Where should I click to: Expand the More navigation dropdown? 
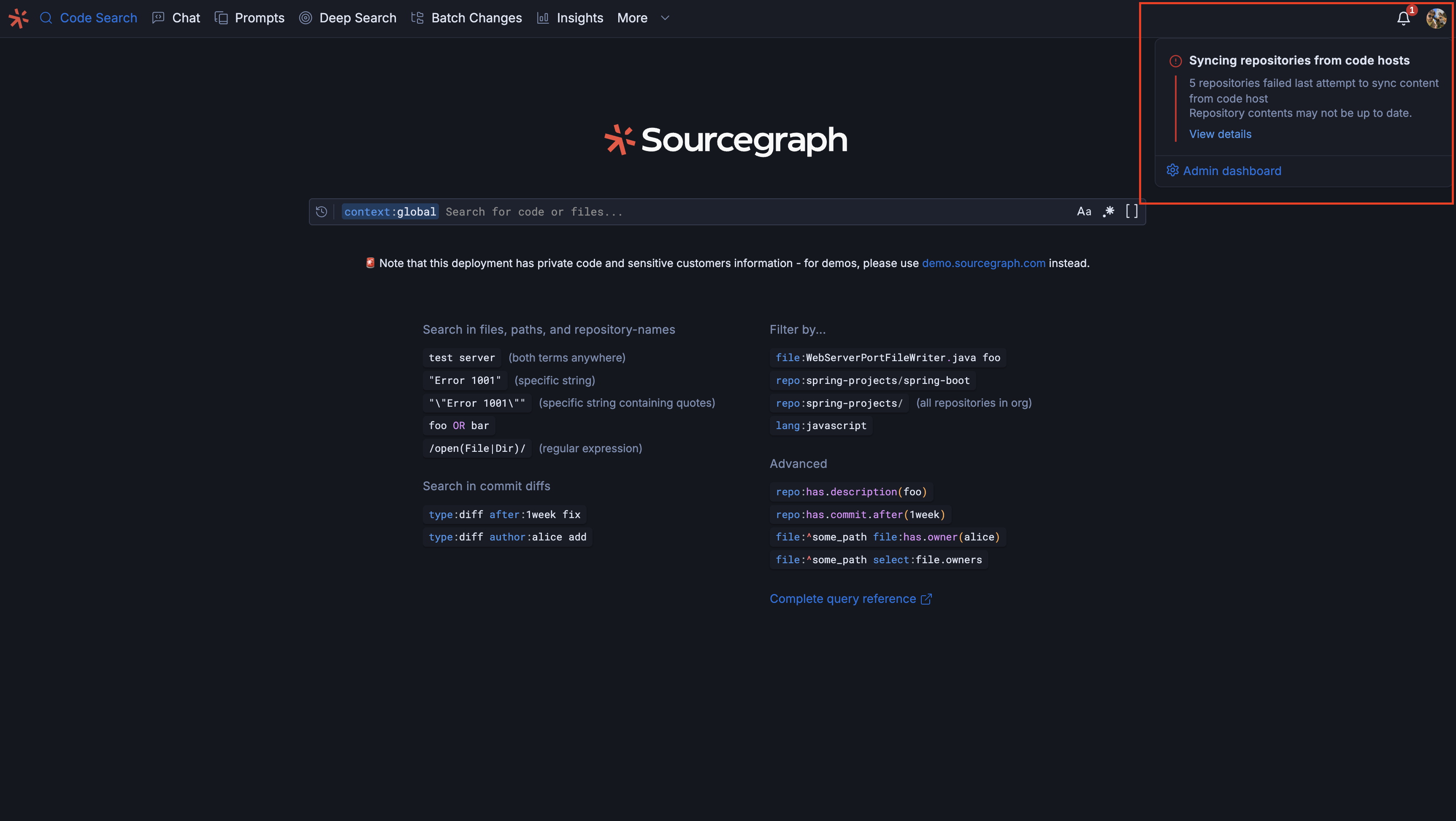632,18
